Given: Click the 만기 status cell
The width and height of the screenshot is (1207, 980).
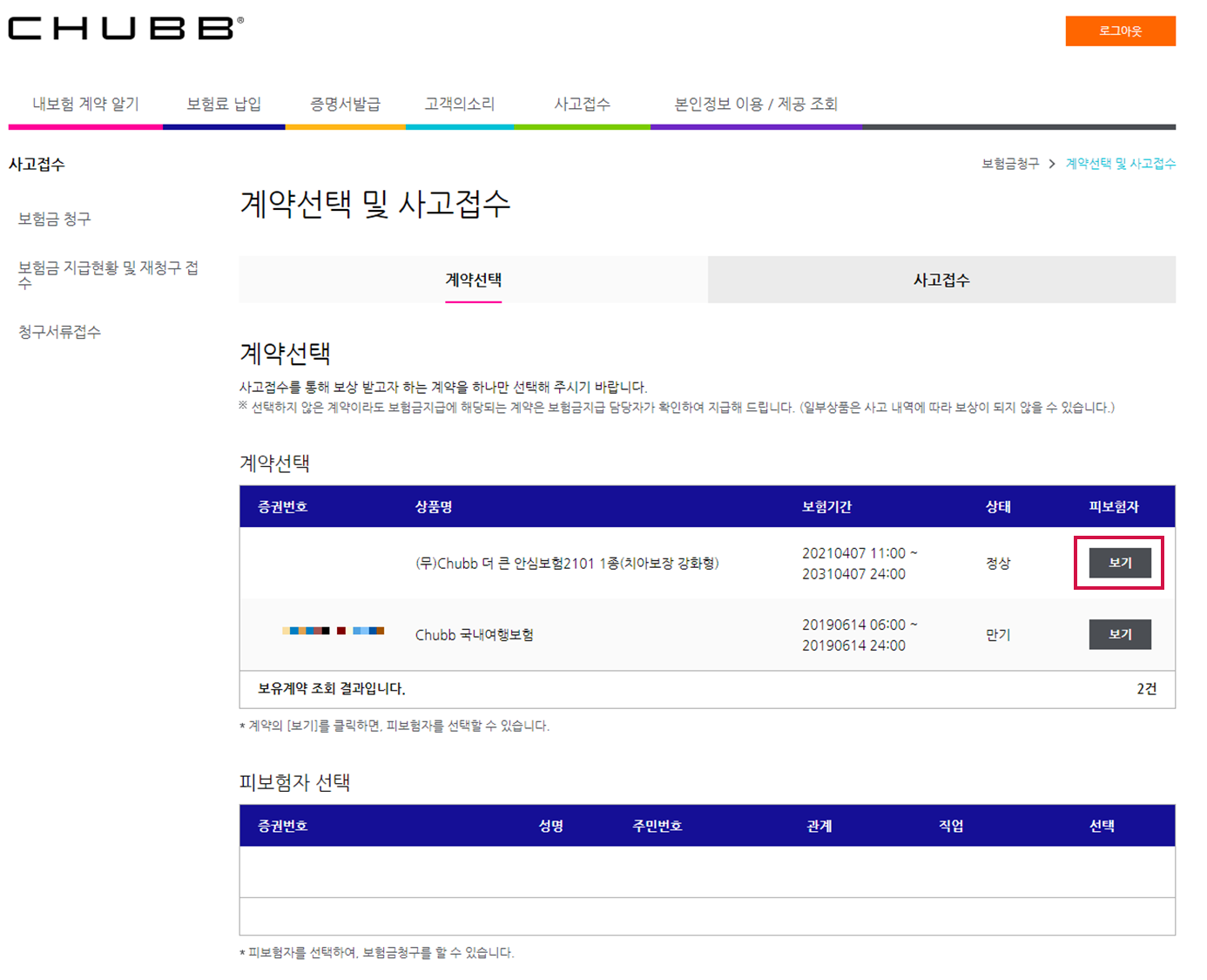Looking at the screenshot, I should click(x=998, y=635).
